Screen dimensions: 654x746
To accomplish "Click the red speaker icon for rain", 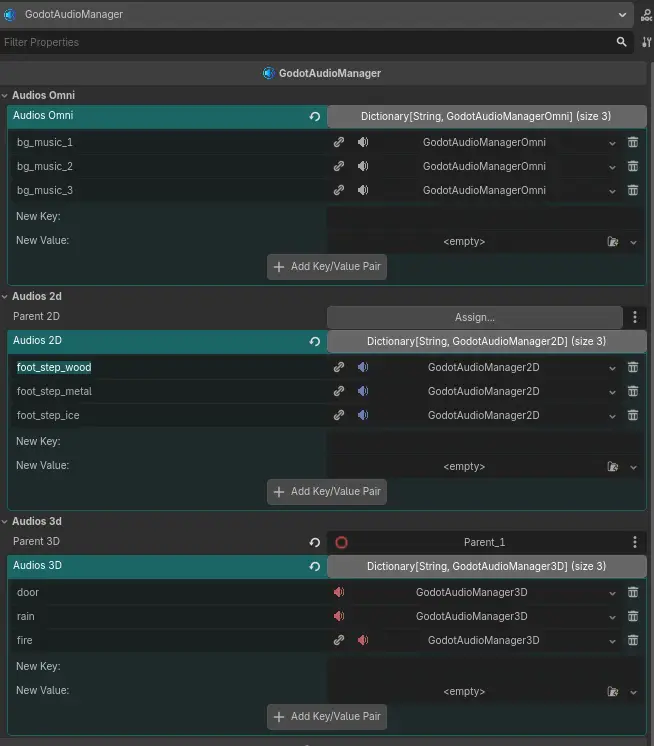I will (x=339, y=616).
